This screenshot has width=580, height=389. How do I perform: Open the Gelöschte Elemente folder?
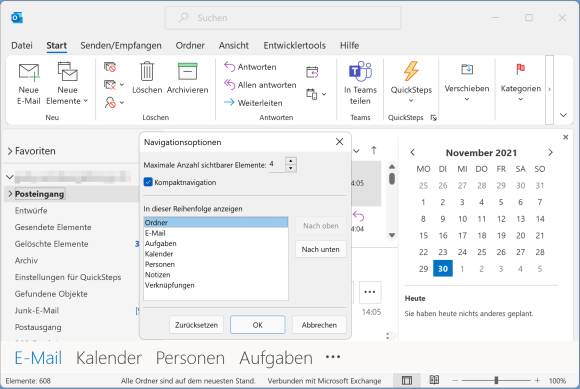tap(51, 244)
